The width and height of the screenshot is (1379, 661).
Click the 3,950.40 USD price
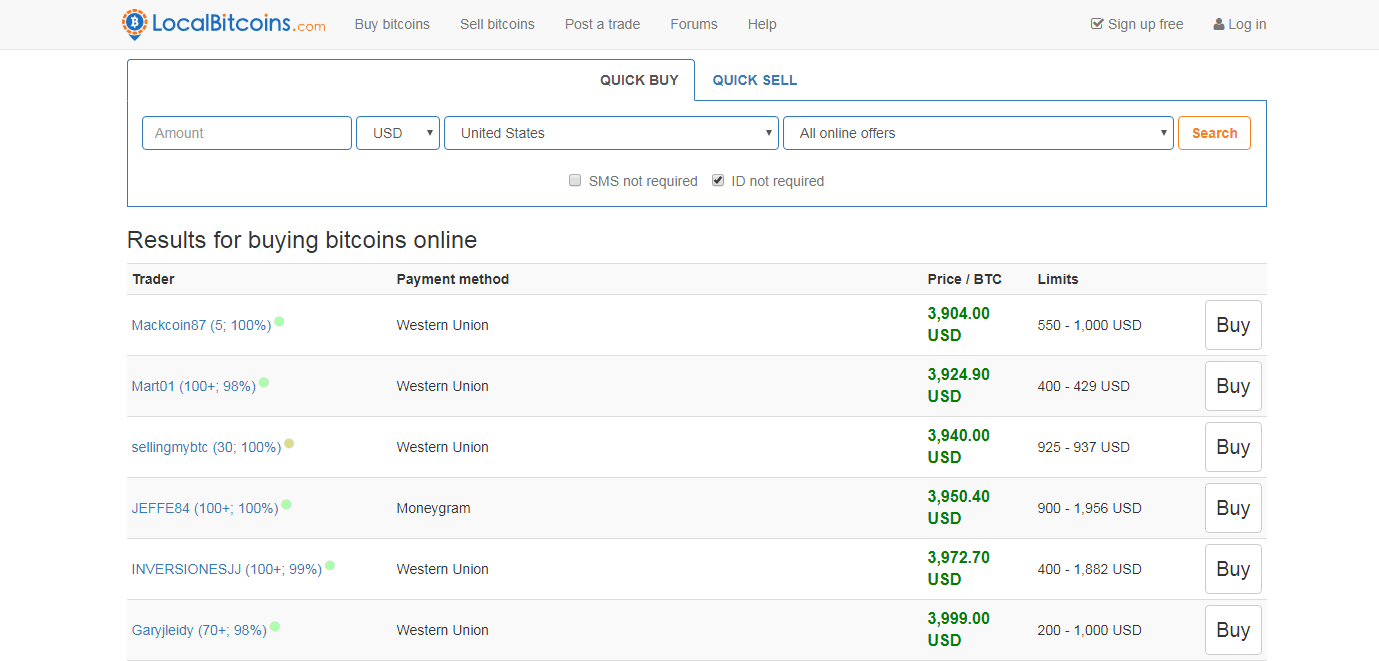(959, 507)
